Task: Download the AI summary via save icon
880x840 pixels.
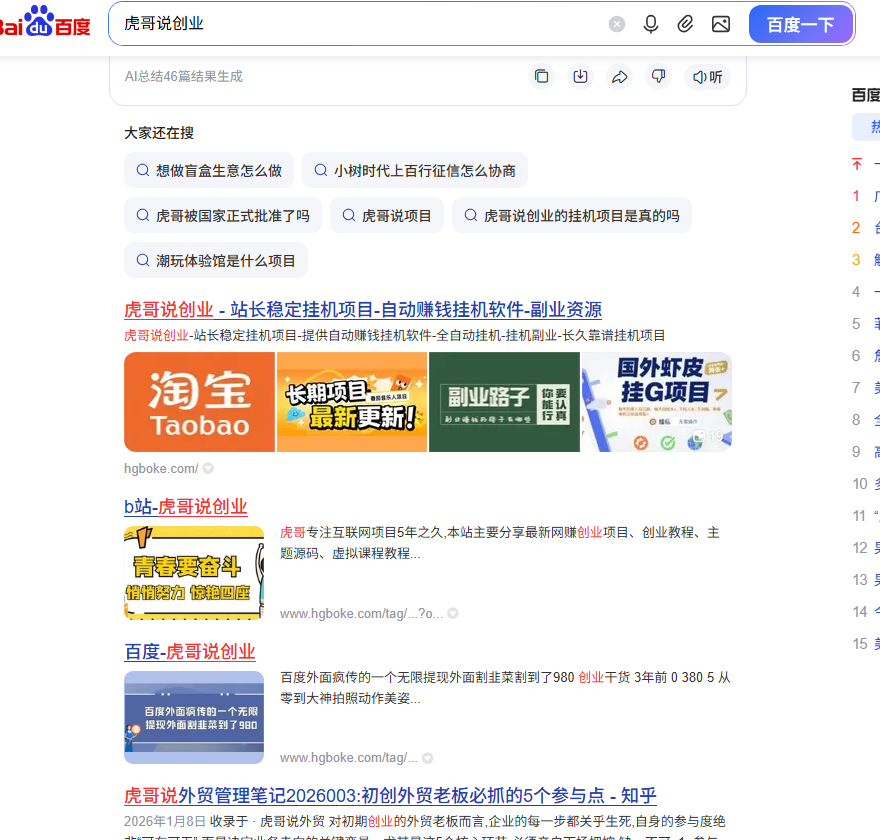Action: (580, 76)
